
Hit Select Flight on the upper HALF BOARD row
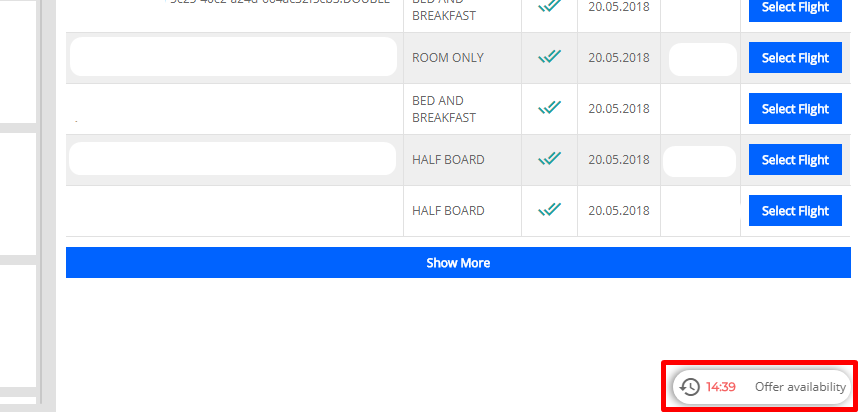795,160
